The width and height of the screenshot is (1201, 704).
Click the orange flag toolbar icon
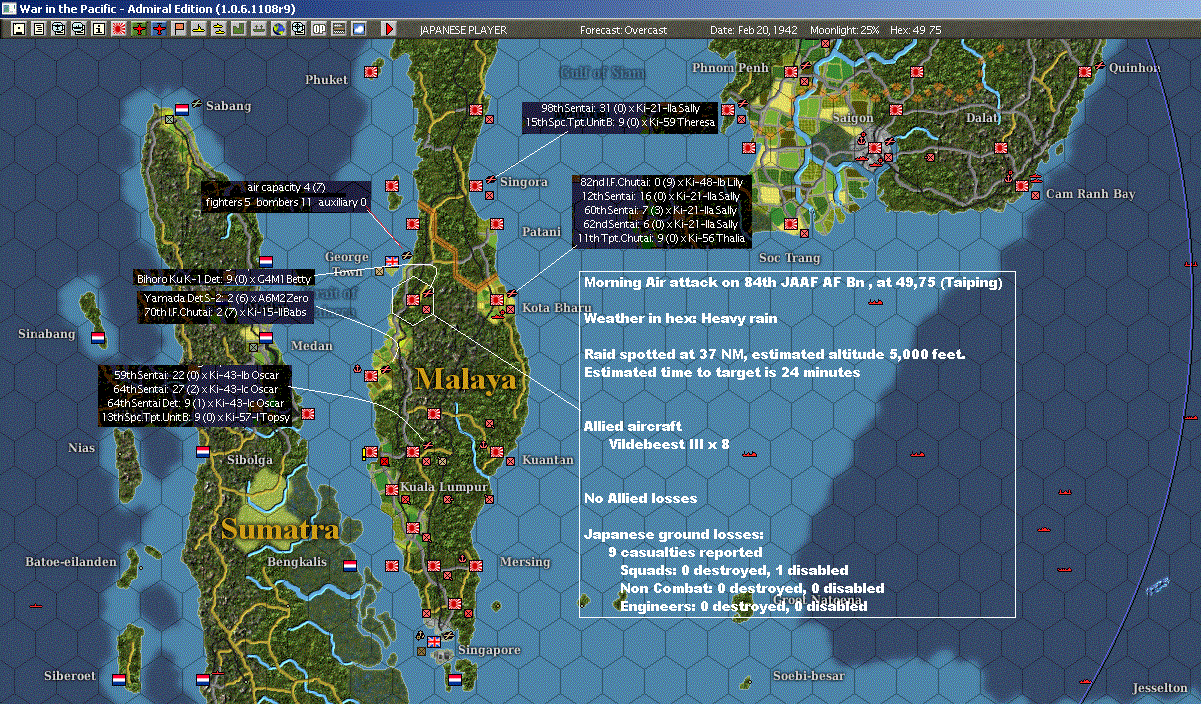click(178, 30)
